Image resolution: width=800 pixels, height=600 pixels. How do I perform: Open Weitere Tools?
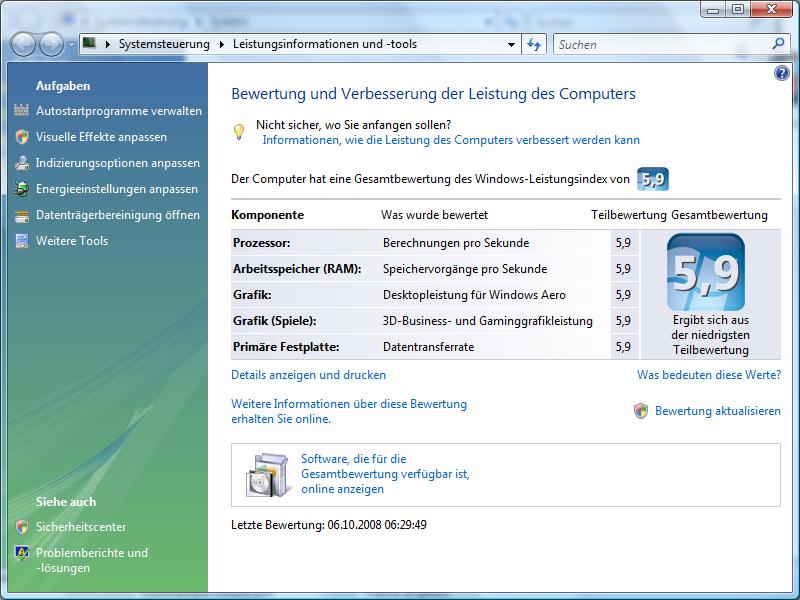coord(72,241)
